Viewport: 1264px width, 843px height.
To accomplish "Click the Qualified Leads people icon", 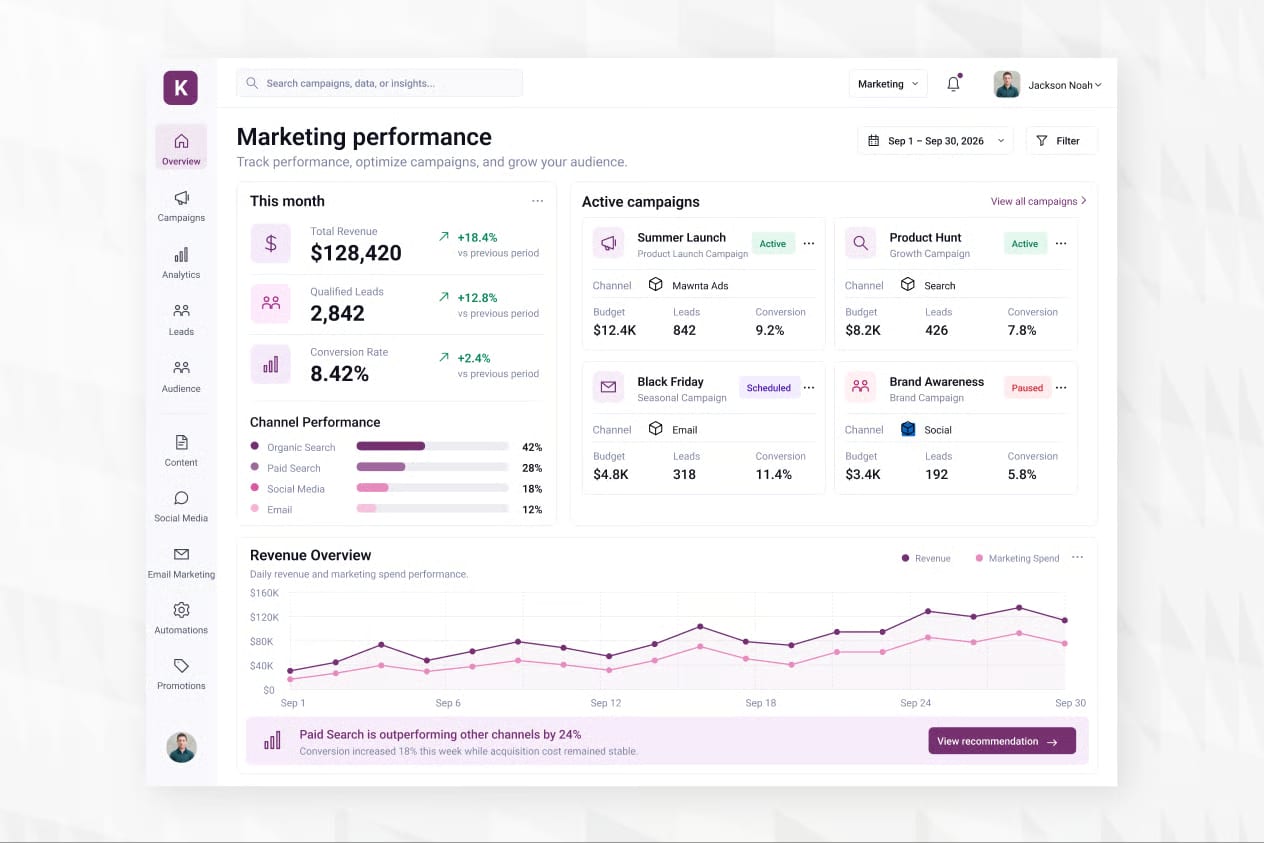I will (270, 303).
